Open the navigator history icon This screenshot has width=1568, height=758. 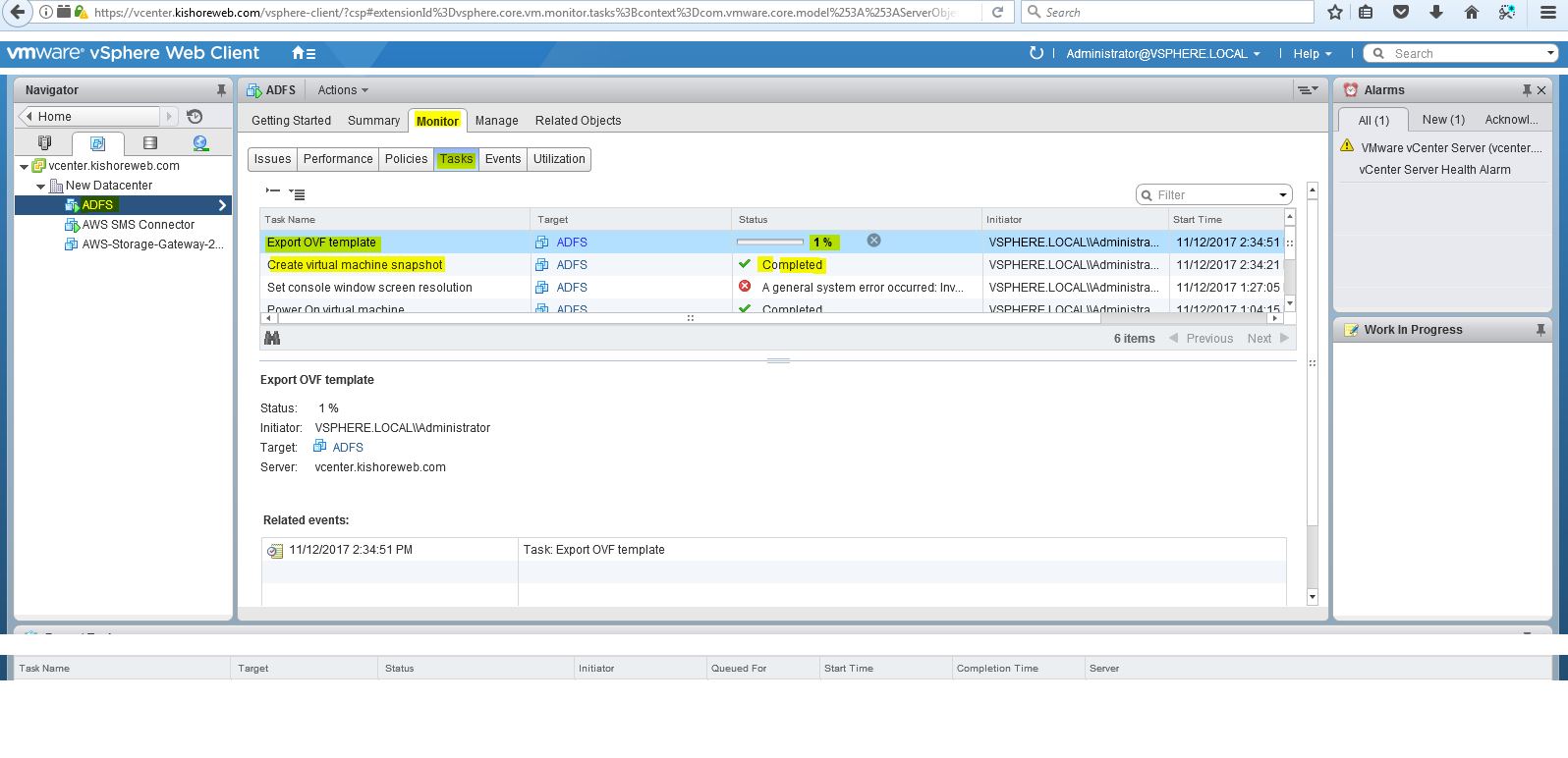[x=195, y=116]
